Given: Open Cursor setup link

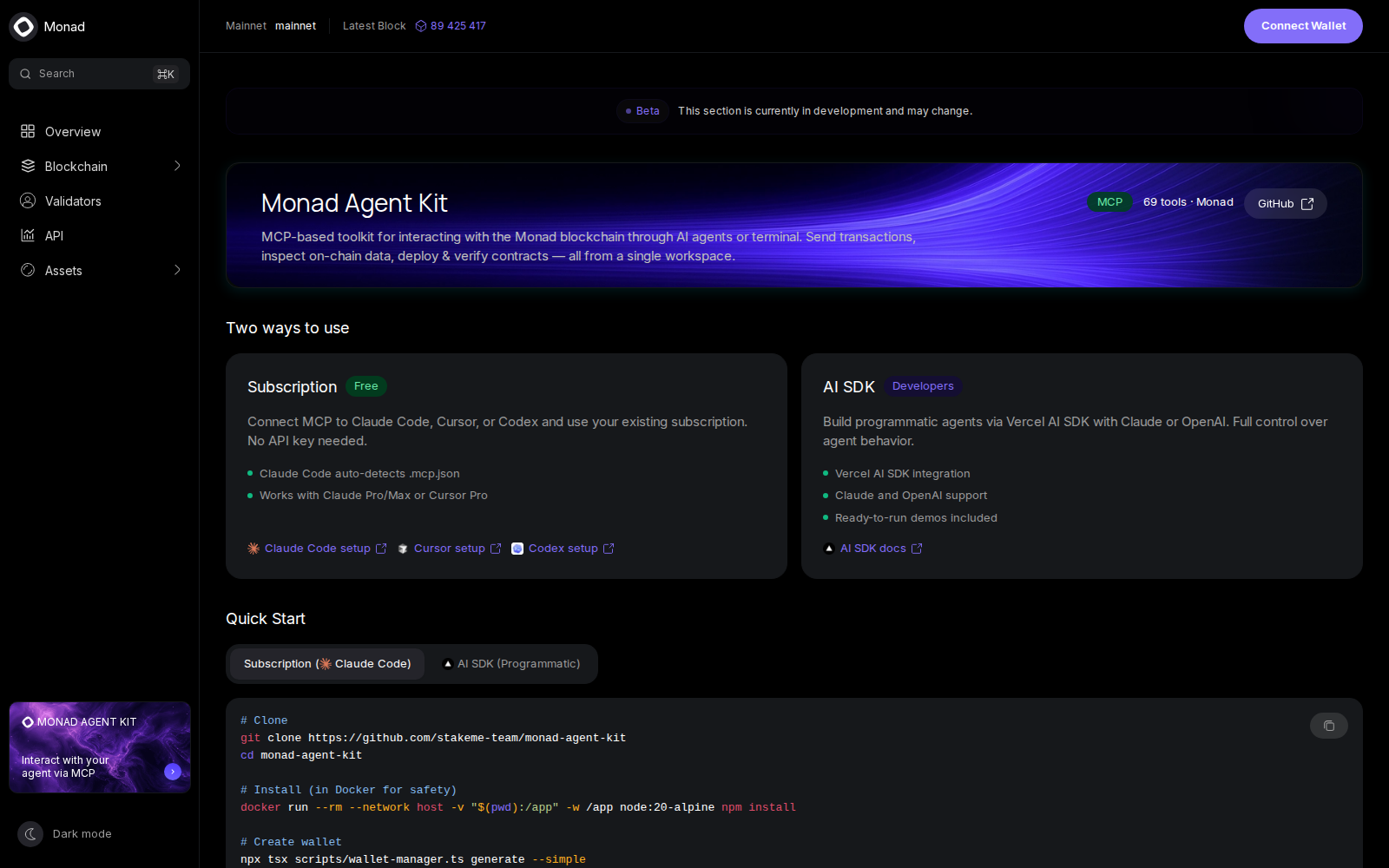Looking at the screenshot, I should pyautogui.click(x=450, y=549).
